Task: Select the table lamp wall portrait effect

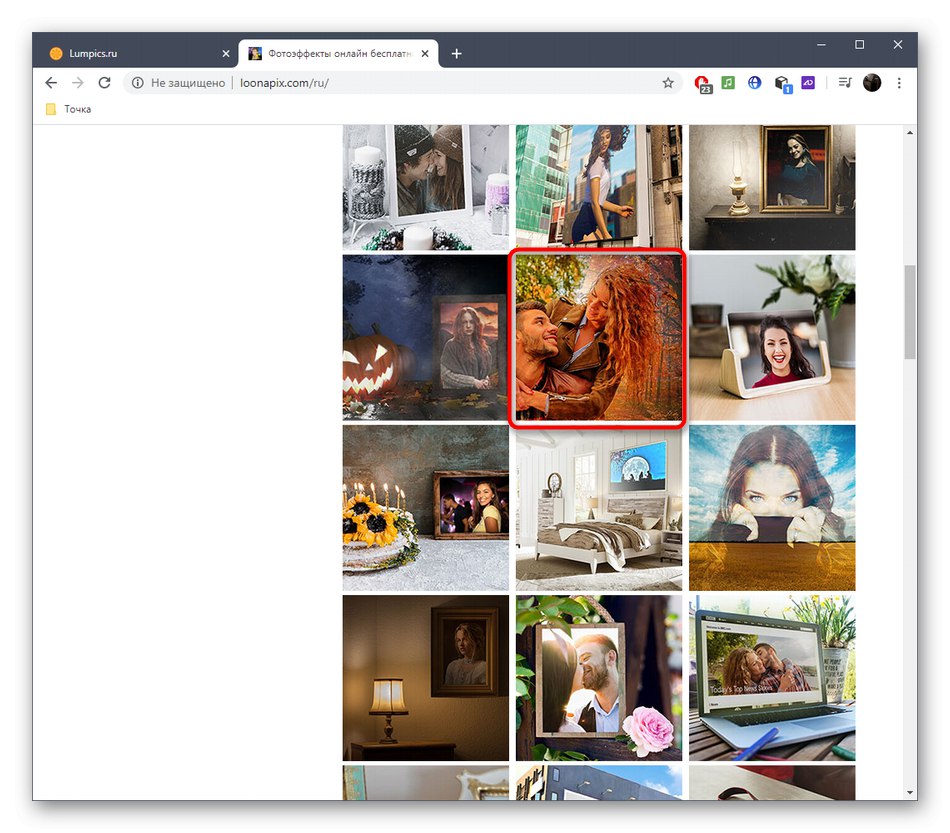Action: [425, 678]
